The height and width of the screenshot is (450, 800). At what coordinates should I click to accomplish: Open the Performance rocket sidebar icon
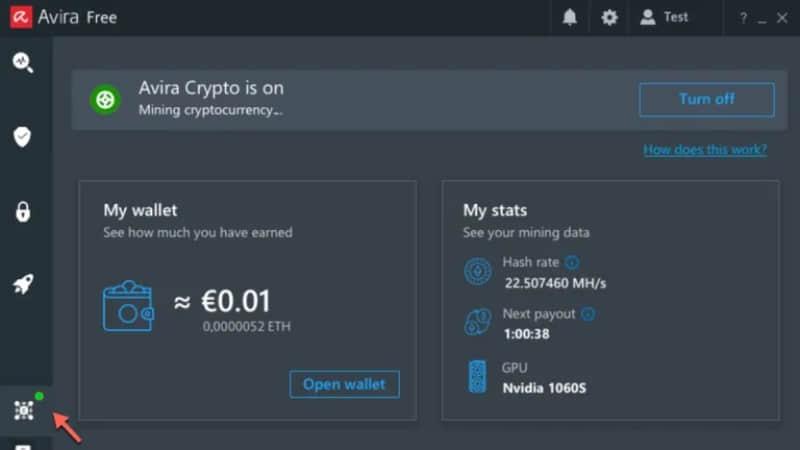point(23,285)
